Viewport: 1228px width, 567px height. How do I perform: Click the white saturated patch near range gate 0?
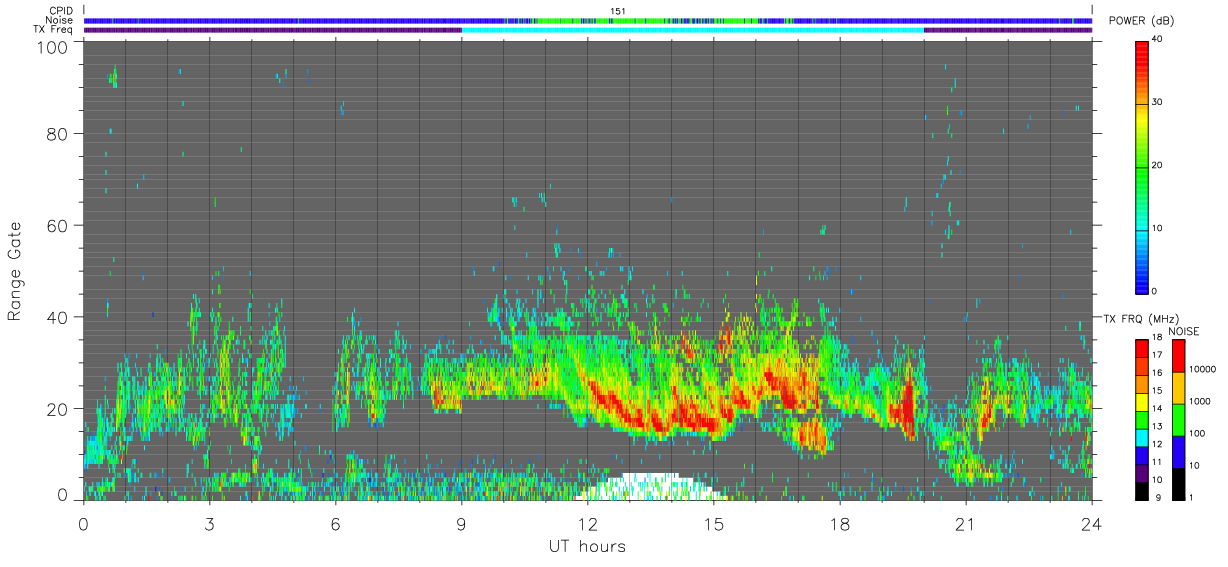pos(650,486)
